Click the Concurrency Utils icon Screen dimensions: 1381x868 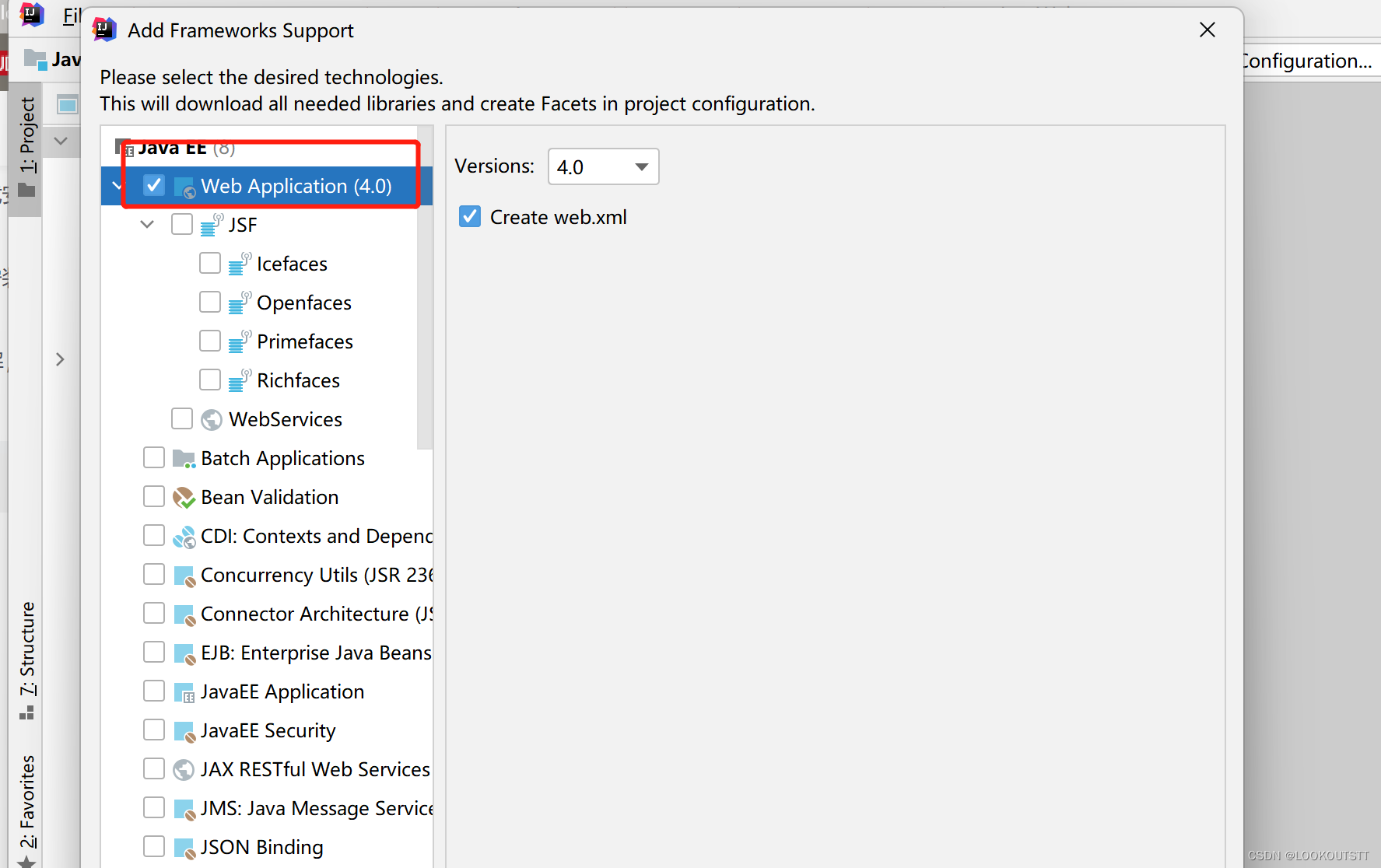pos(184,576)
